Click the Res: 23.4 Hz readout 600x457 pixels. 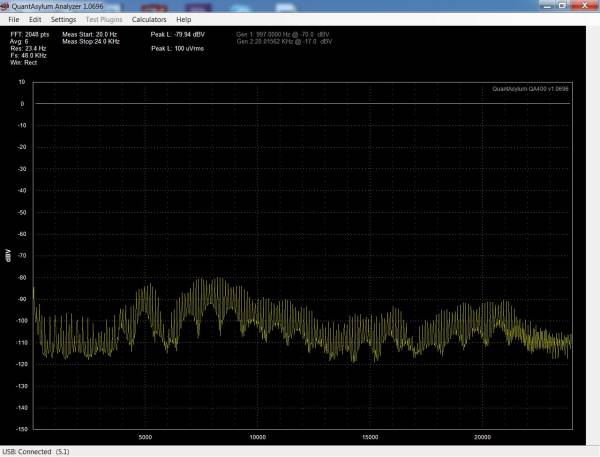click(28, 49)
